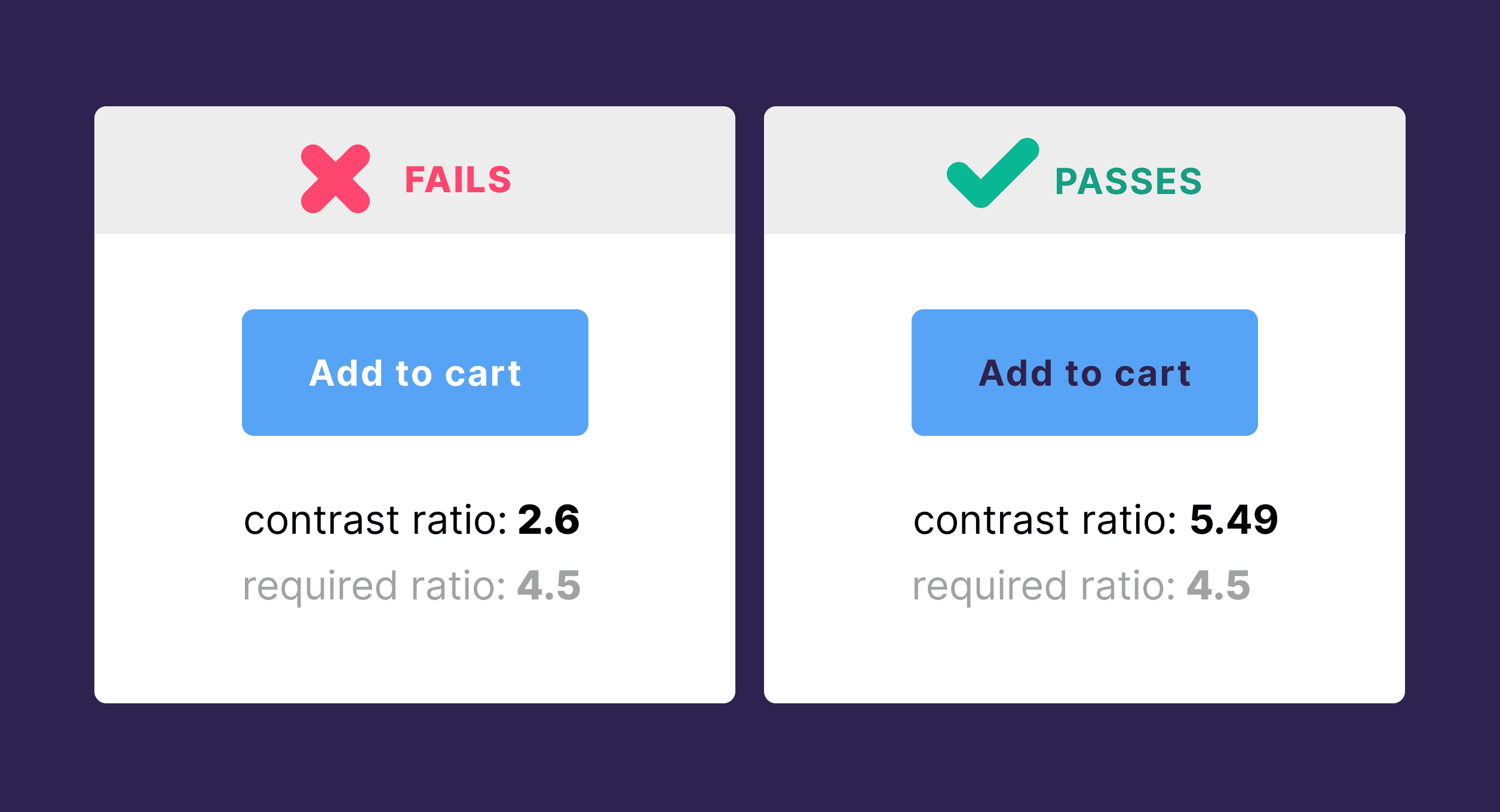Click the pink FAILS heading text
This screenshot has height=812, width=1500.
click(458, 180)
